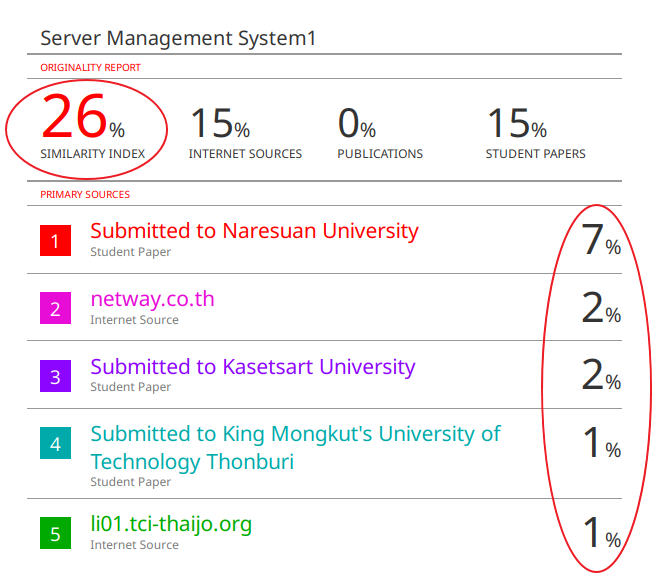Click the 26% similarity value
This screenshot has height=578, width=658.
coord(83,117)
